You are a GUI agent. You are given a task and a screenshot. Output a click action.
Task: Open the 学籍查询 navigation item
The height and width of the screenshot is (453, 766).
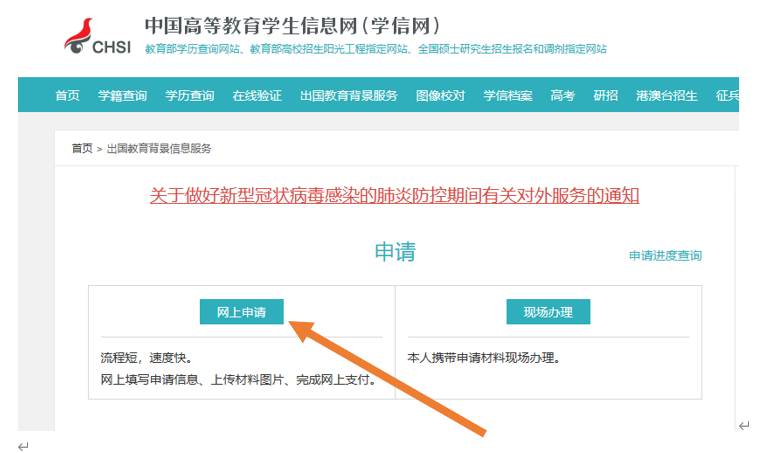pos(122,96)
